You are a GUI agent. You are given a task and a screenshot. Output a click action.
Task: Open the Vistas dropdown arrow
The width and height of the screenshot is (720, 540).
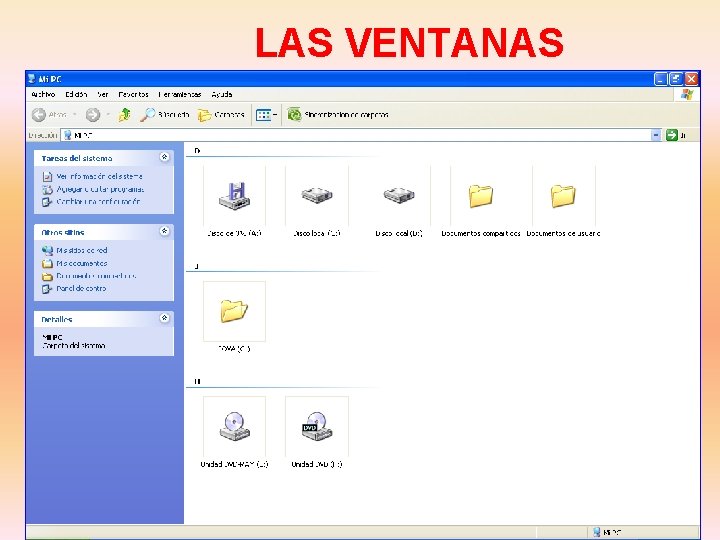[x=275, y=115]
